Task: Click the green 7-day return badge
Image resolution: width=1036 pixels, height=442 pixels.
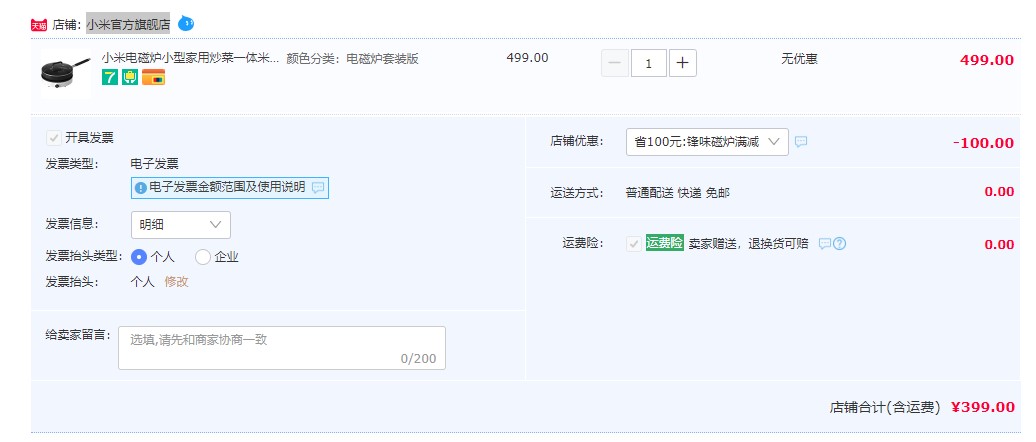Action: [110, 77]
